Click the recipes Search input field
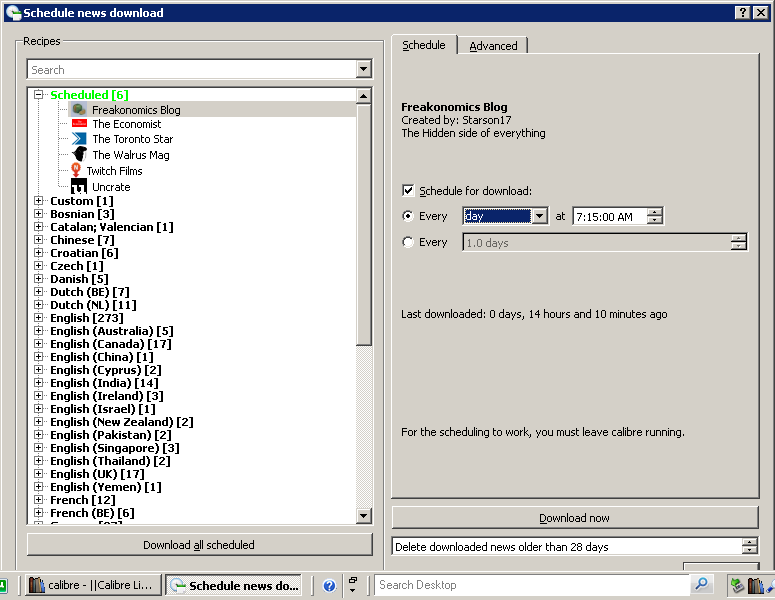Image resolution: width=775 pixels, height=600 pixels. 192,70
